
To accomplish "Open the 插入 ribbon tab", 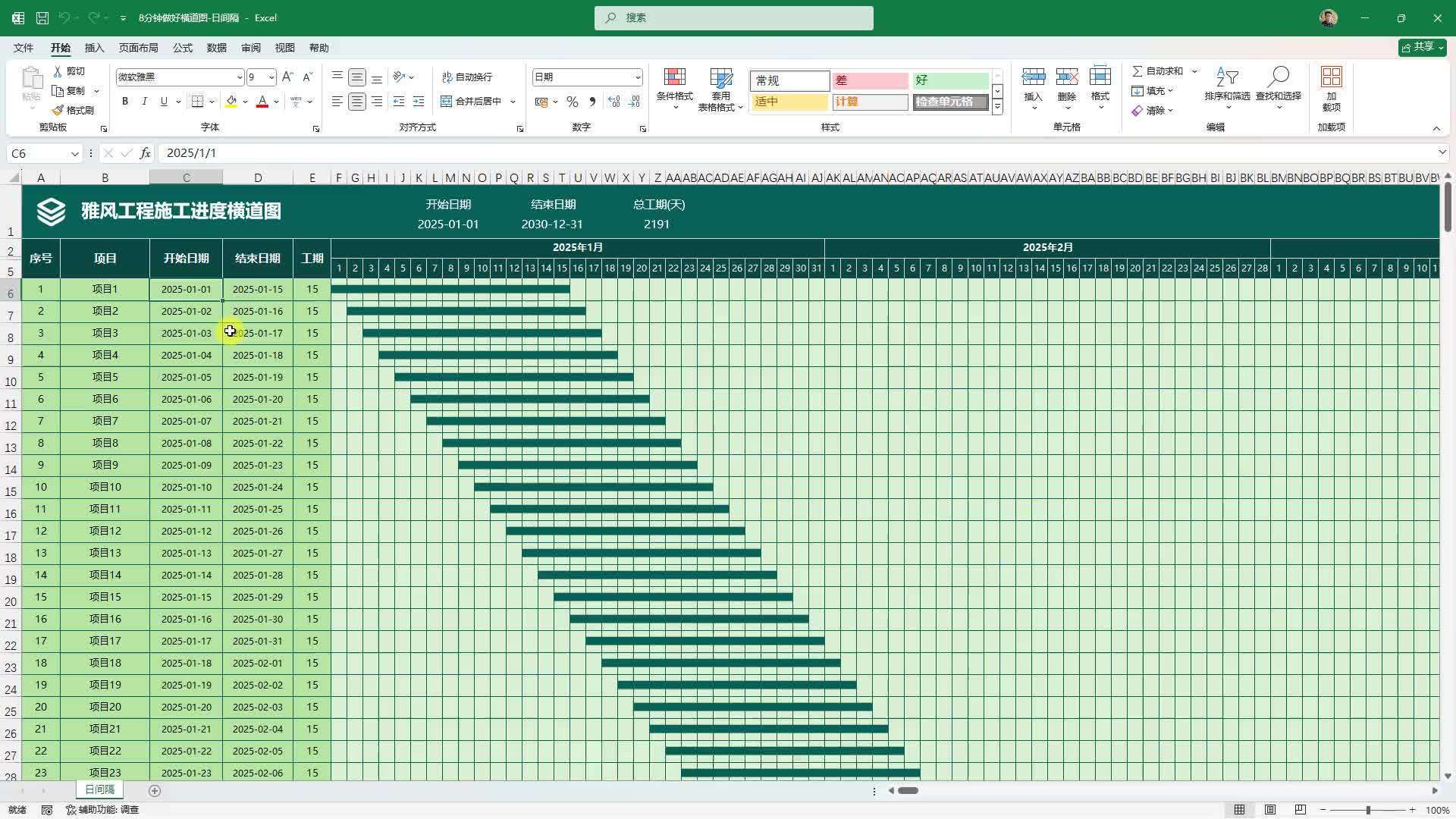I will pos(94,48).
